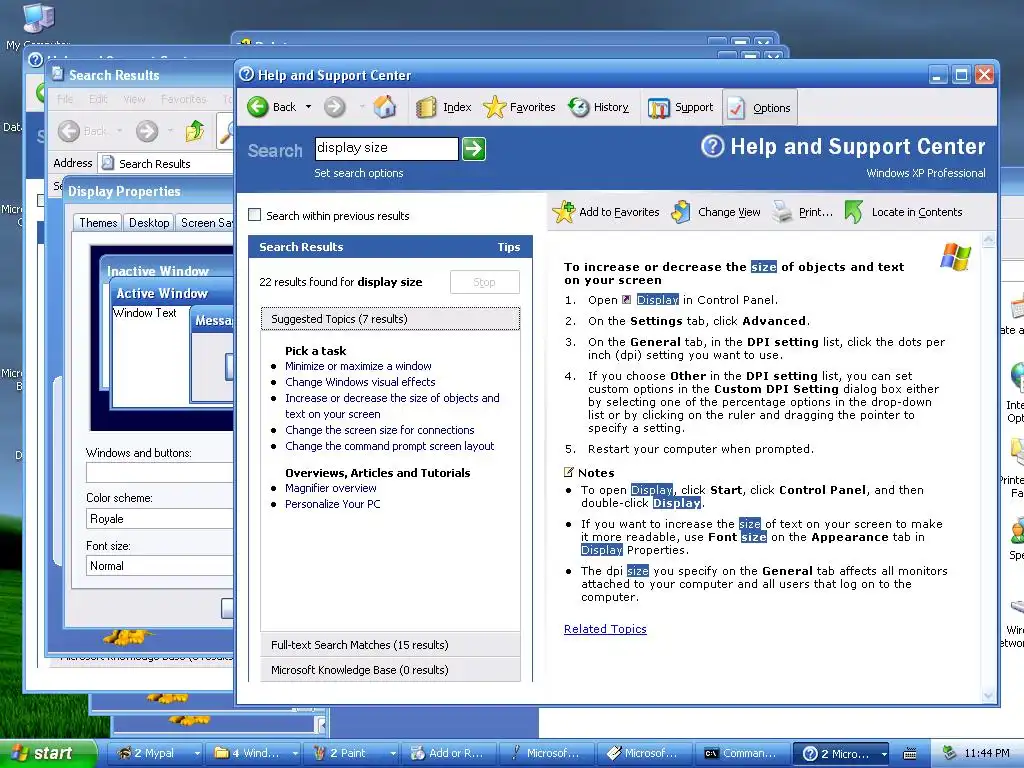This screenshot has width=1024, height=768.
Task: Click the display size search field
Action: tap(387, 149)
